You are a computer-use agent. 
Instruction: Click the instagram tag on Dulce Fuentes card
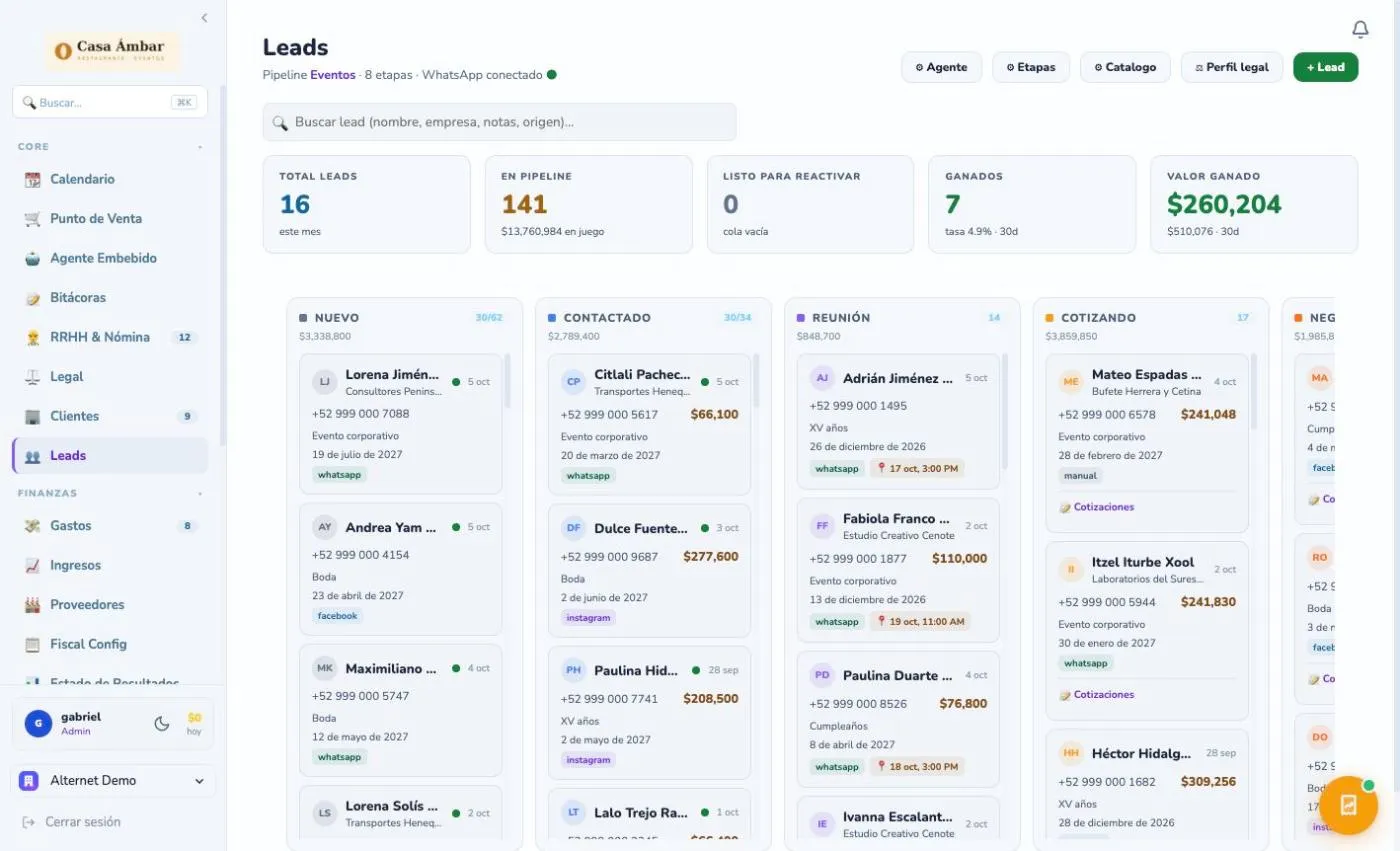tap(588, 618)
